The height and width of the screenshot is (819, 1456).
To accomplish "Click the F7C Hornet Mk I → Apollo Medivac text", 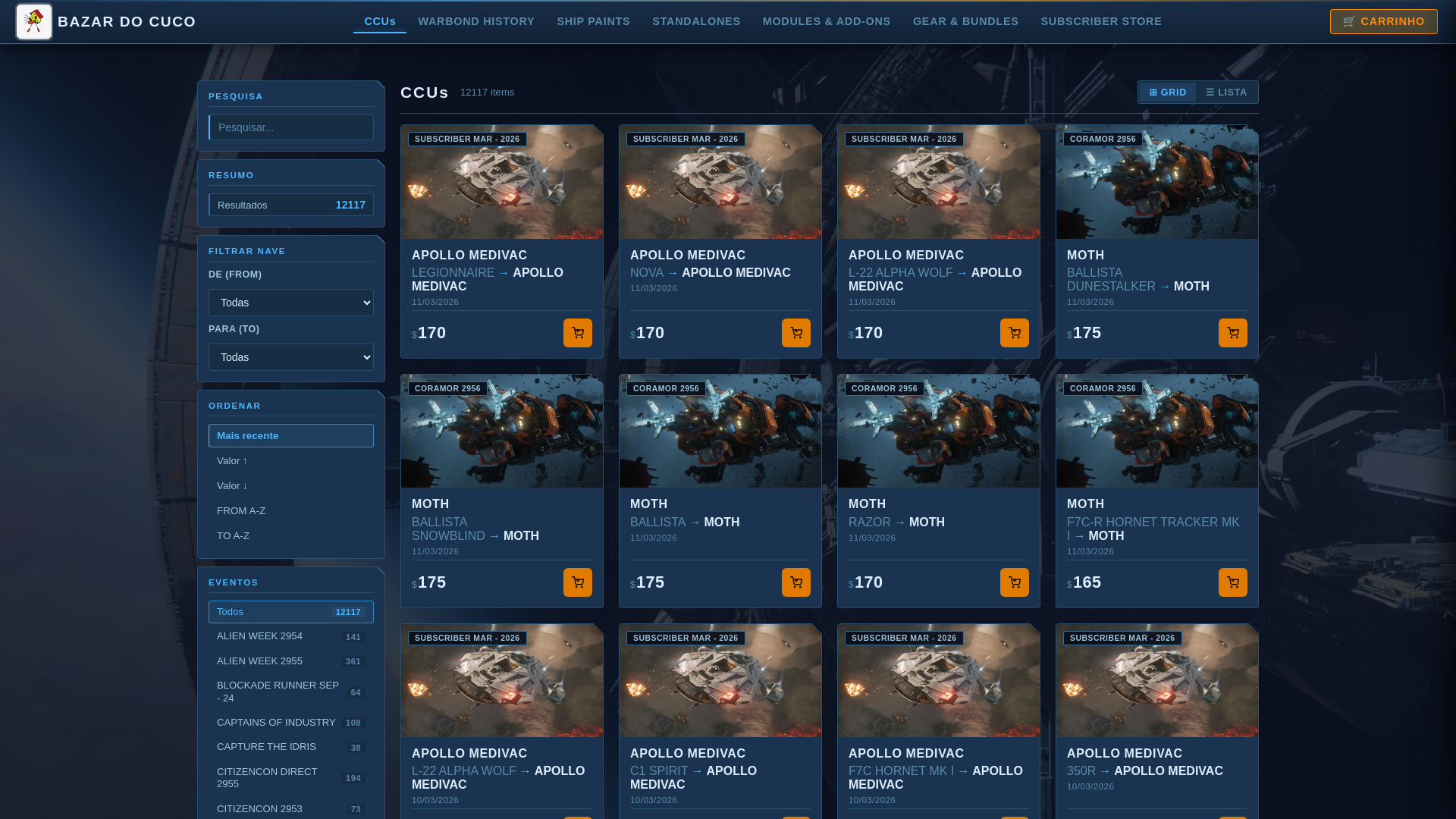I will 936,778.
